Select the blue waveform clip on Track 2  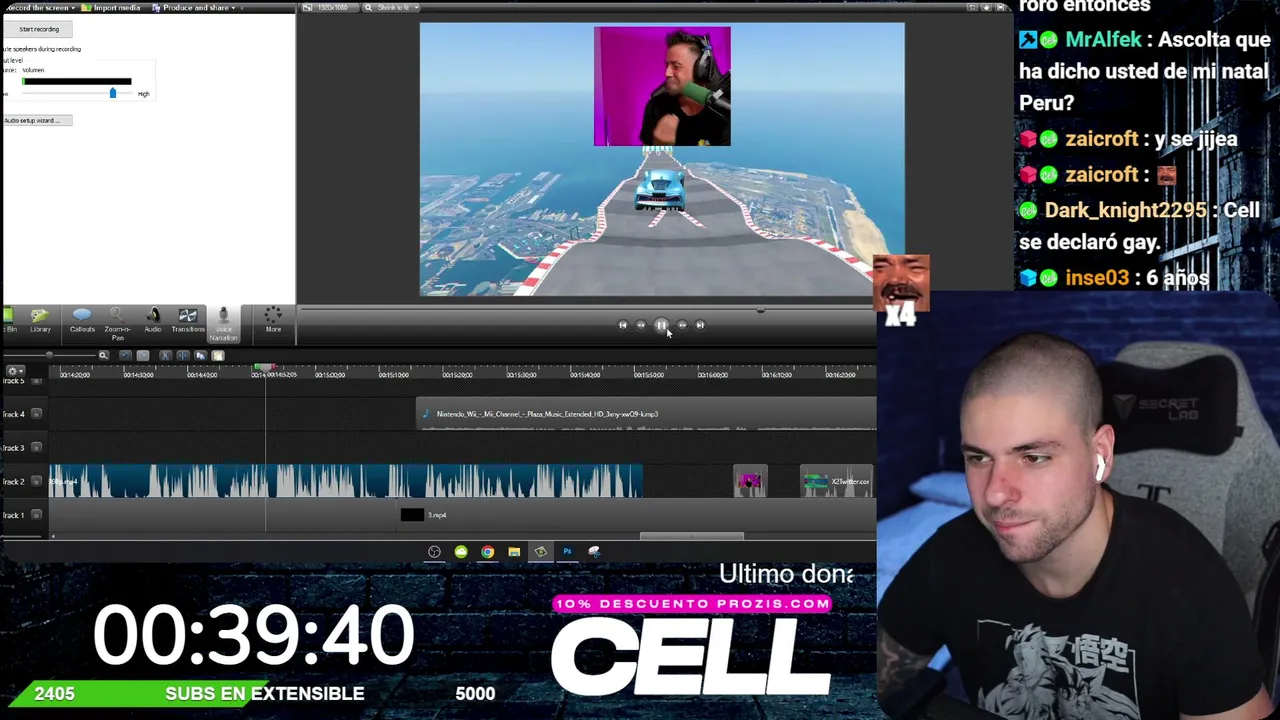(346, 481)
